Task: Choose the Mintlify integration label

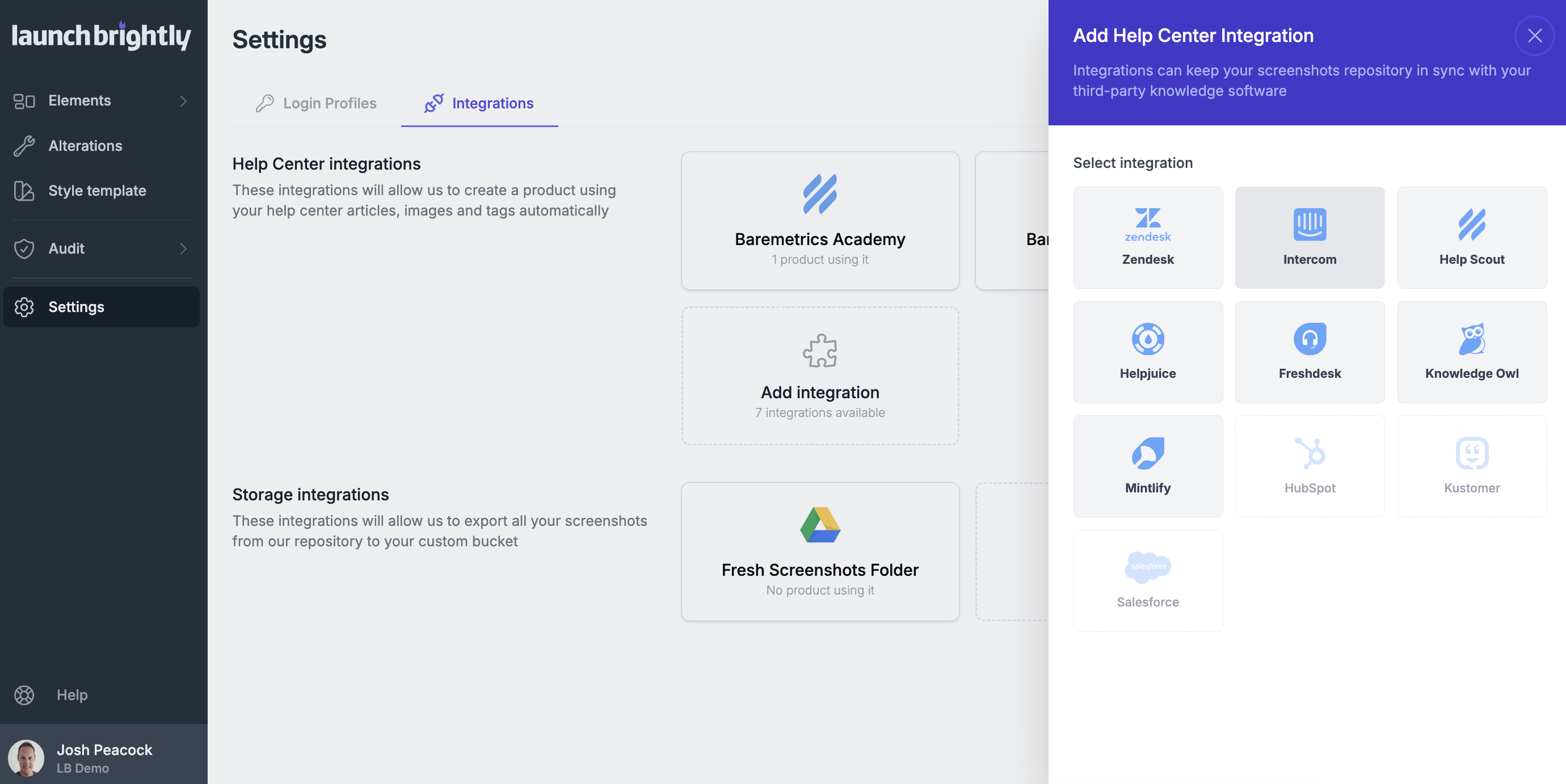Action: [x=1148, y=488]
